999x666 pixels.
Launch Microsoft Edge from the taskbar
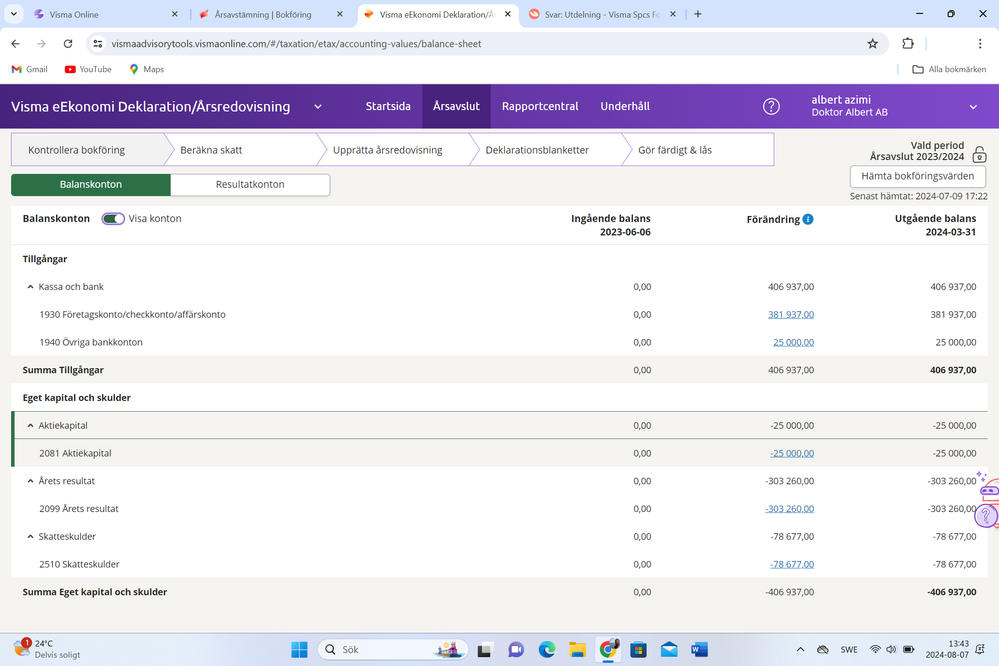coord(547,649)
